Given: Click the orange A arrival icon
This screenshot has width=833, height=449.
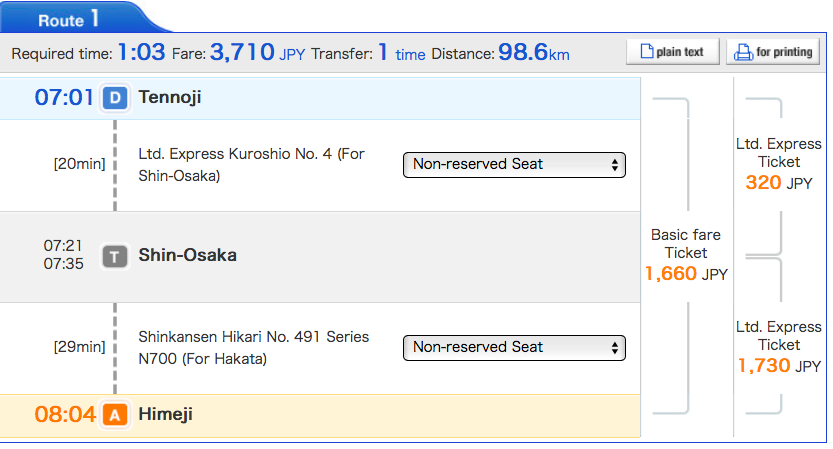Looking at the screenshot, I should [115, 415].
